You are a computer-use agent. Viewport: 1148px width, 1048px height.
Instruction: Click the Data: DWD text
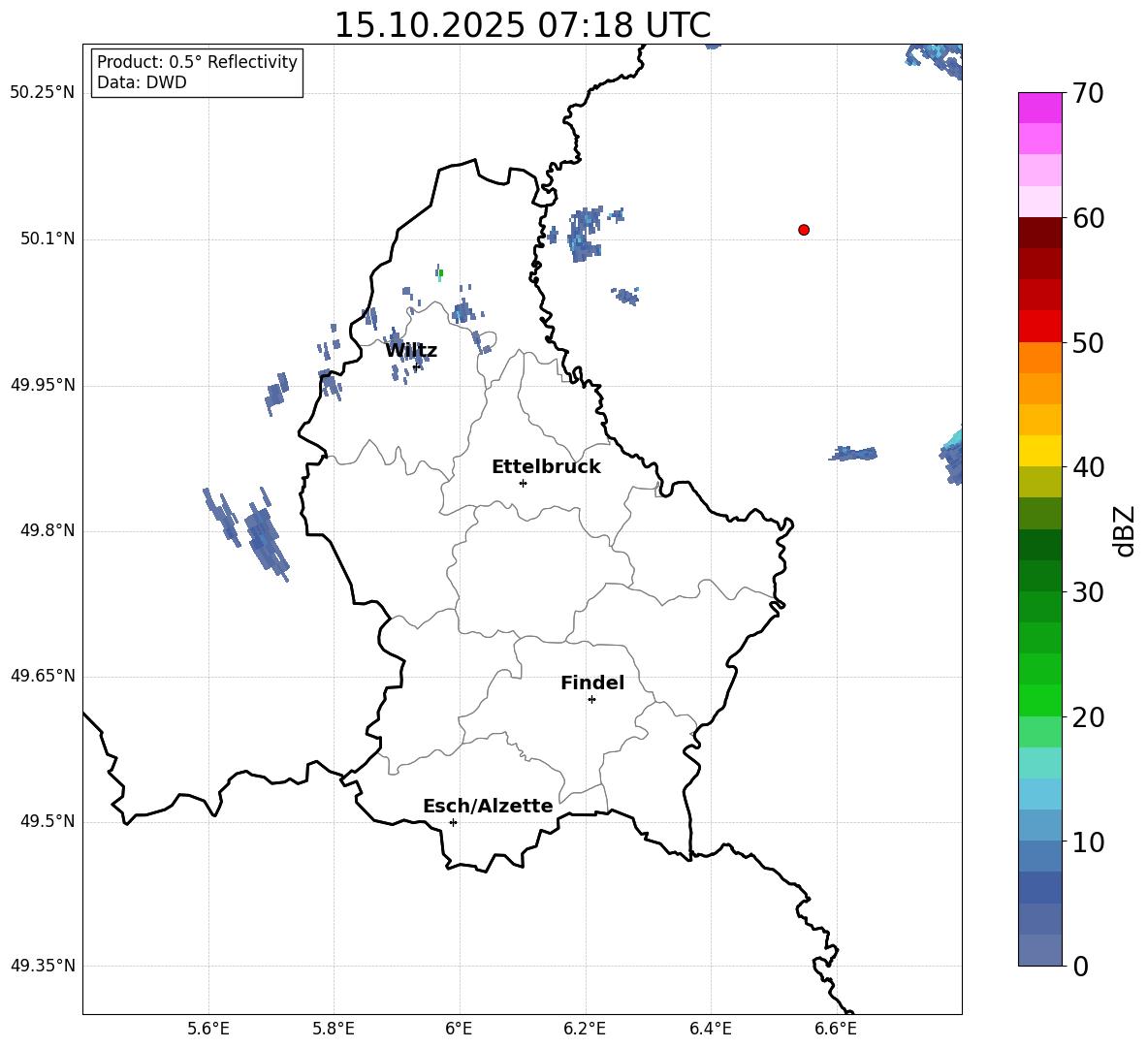click(142, 82)
